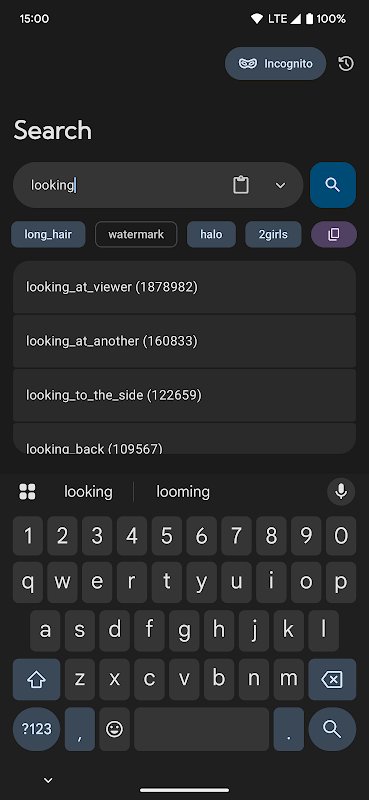Expand the search field dropdown chevron
This screenshot has width=369, height=800.
pyautogui.click(x=280, y=185)
